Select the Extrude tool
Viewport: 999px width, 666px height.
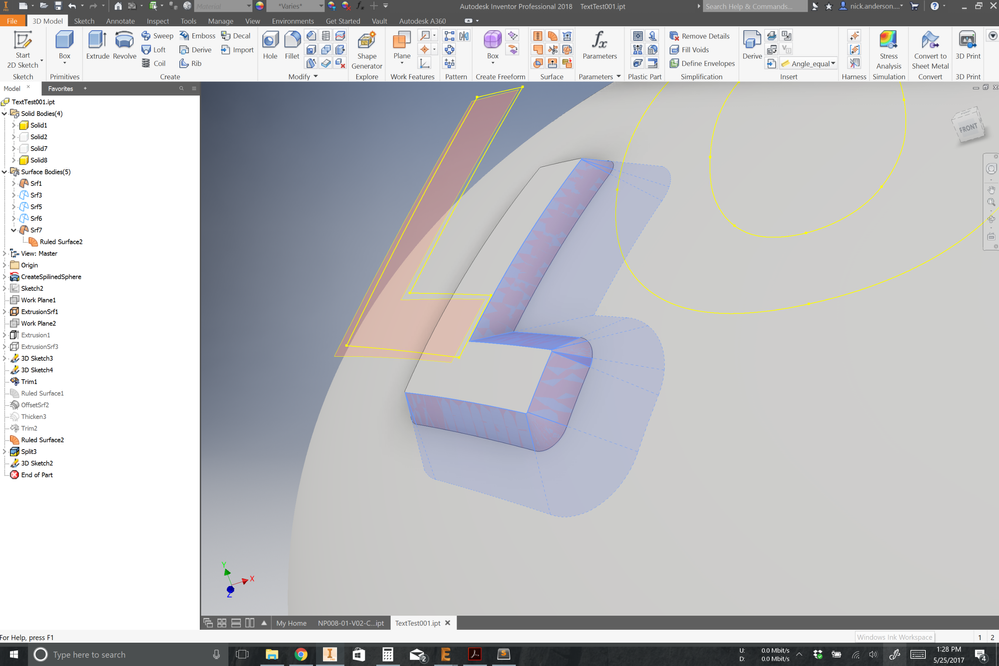pos(97,45)
